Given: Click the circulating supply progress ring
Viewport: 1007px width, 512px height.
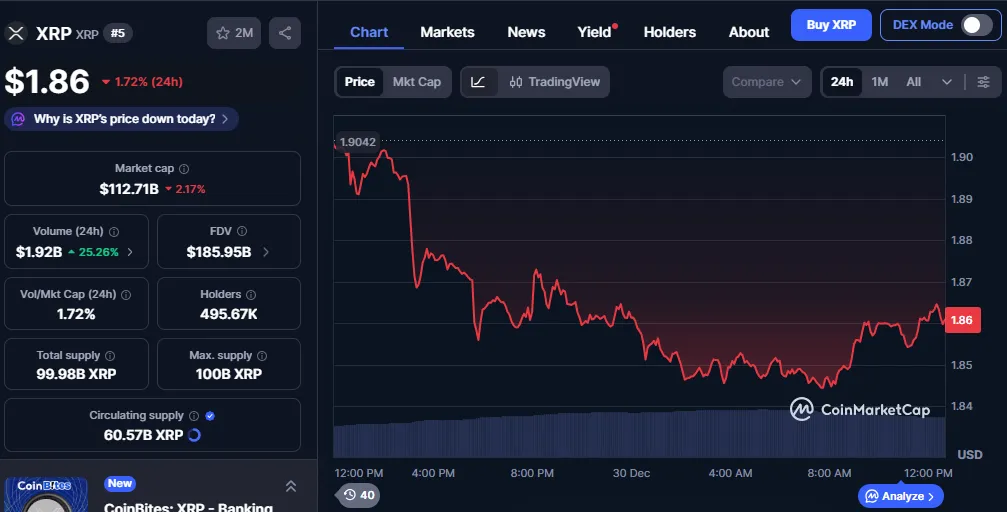Looking at the screenshot, I should [x=194, y=435].
